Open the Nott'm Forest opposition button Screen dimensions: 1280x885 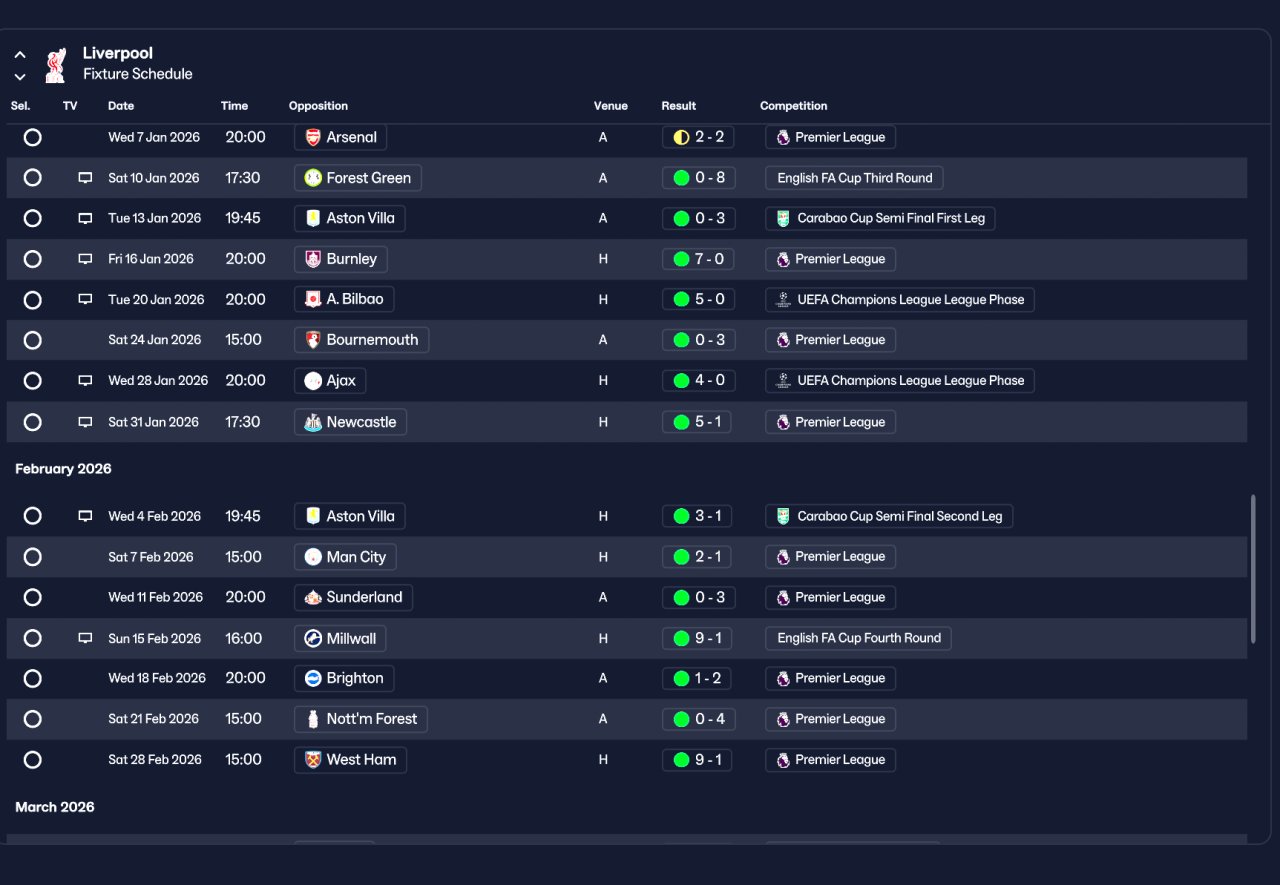361,719
